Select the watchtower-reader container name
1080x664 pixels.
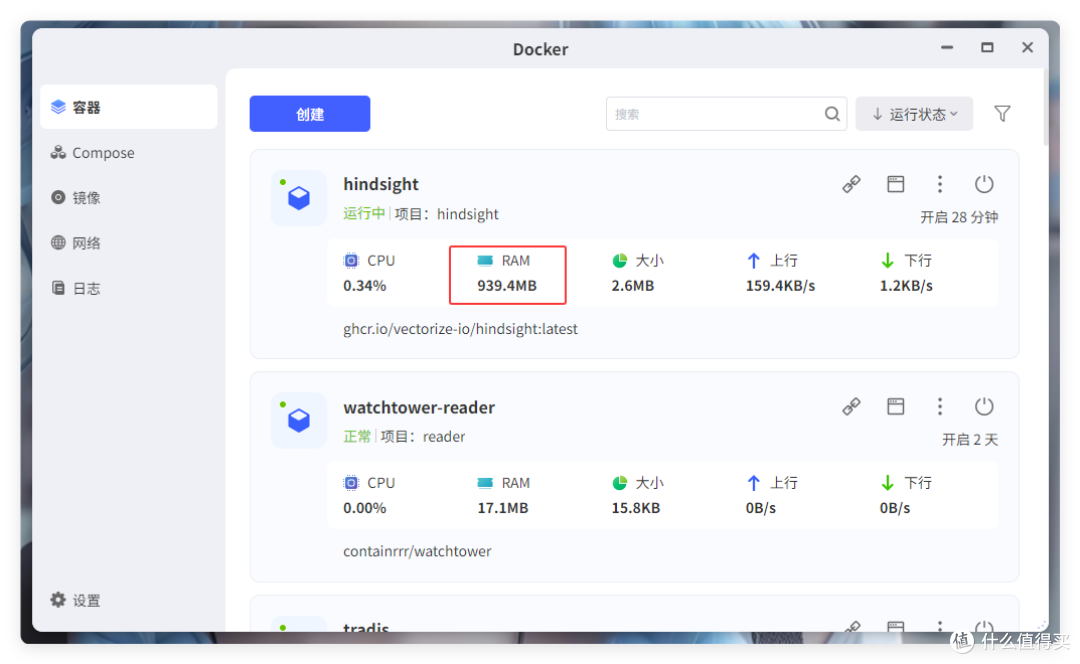point(419,407)
